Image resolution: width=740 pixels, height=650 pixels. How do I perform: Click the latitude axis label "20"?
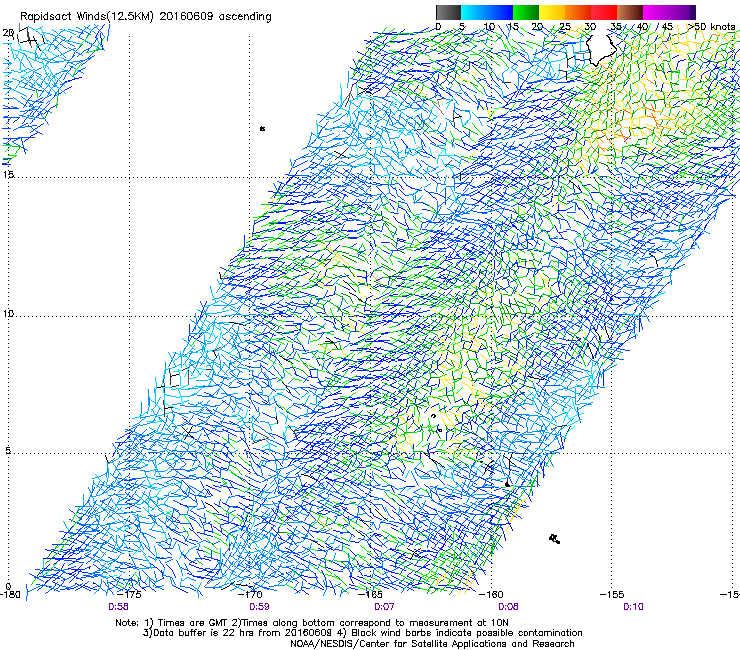tap(8, 33)
